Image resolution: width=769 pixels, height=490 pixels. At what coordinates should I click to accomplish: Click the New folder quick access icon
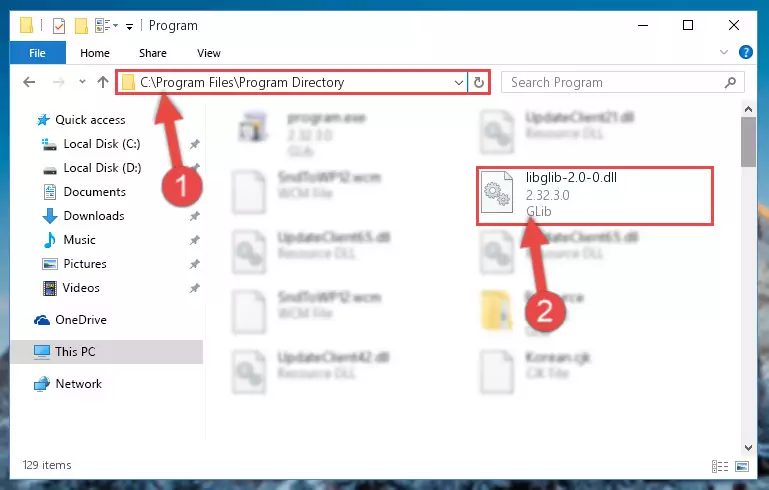[x=81, y=26]
